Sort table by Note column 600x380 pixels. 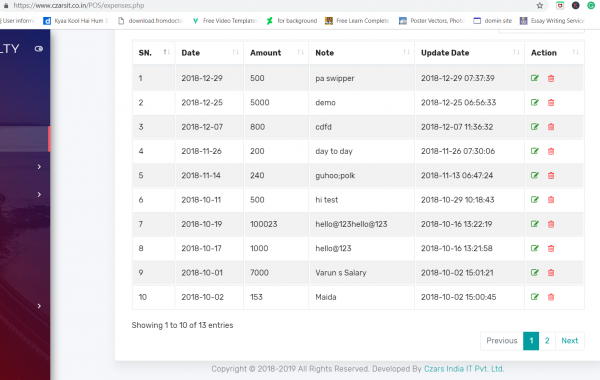pos(362,53)
